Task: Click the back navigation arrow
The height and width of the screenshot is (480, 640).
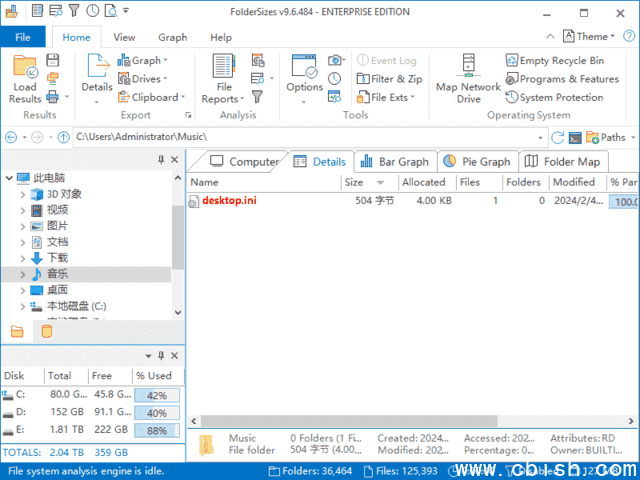Action: (x=11, y=137)
